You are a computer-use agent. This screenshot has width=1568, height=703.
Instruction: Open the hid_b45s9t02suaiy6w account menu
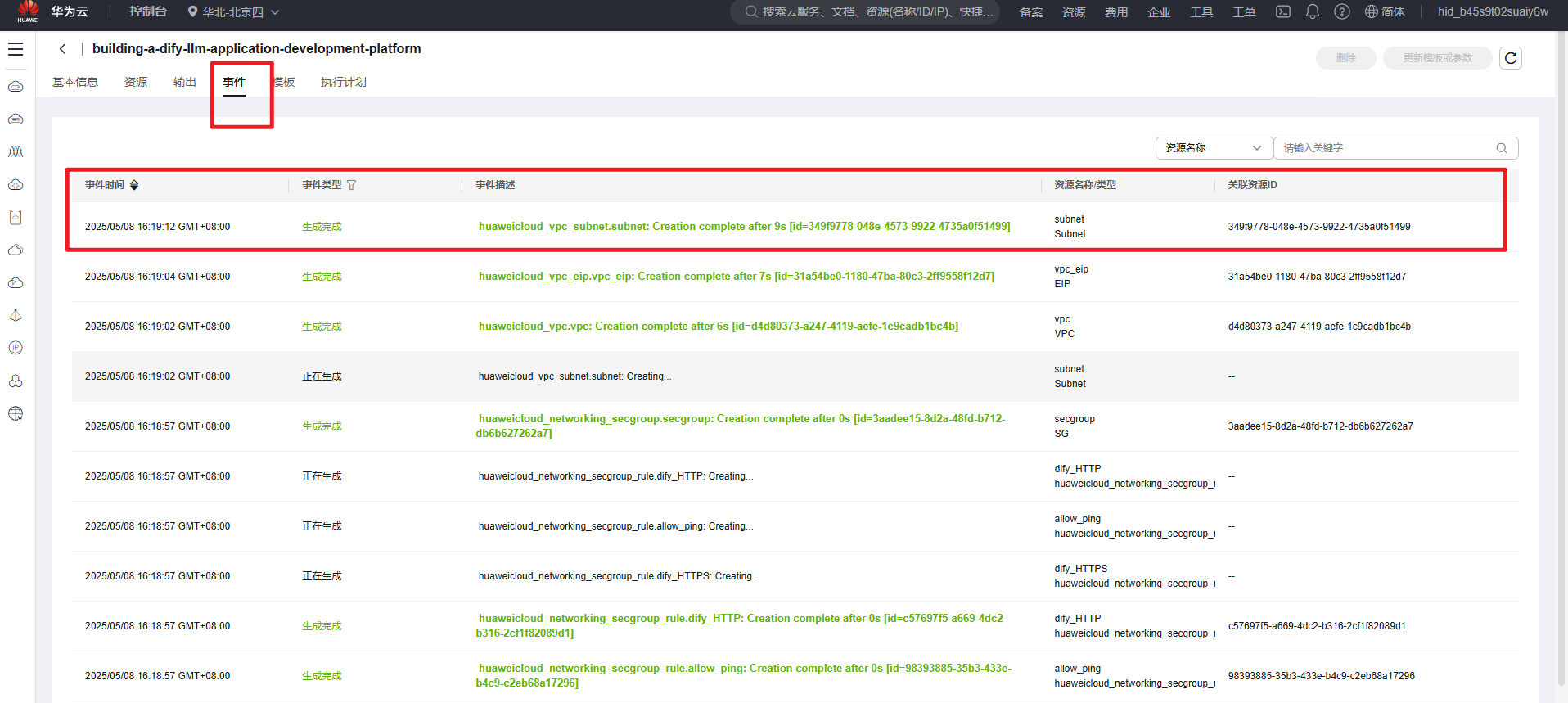pyautogui.click(x=1493, y=11)
